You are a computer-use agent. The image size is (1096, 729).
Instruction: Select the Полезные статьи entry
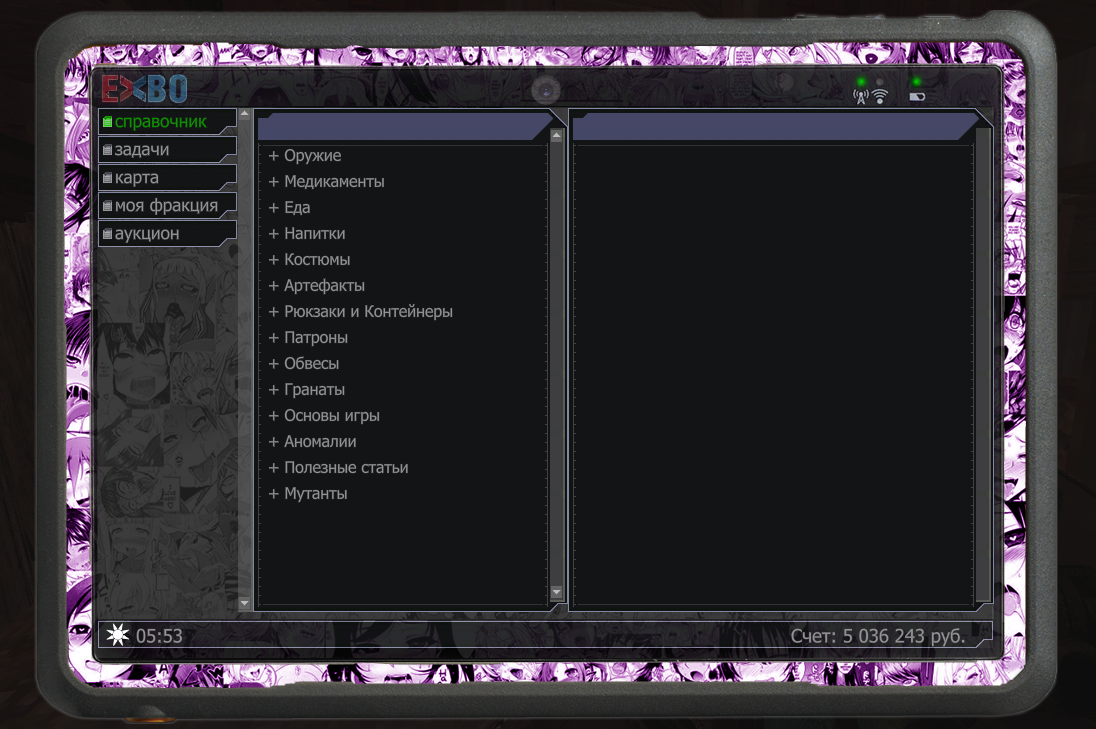click(346, 468)
